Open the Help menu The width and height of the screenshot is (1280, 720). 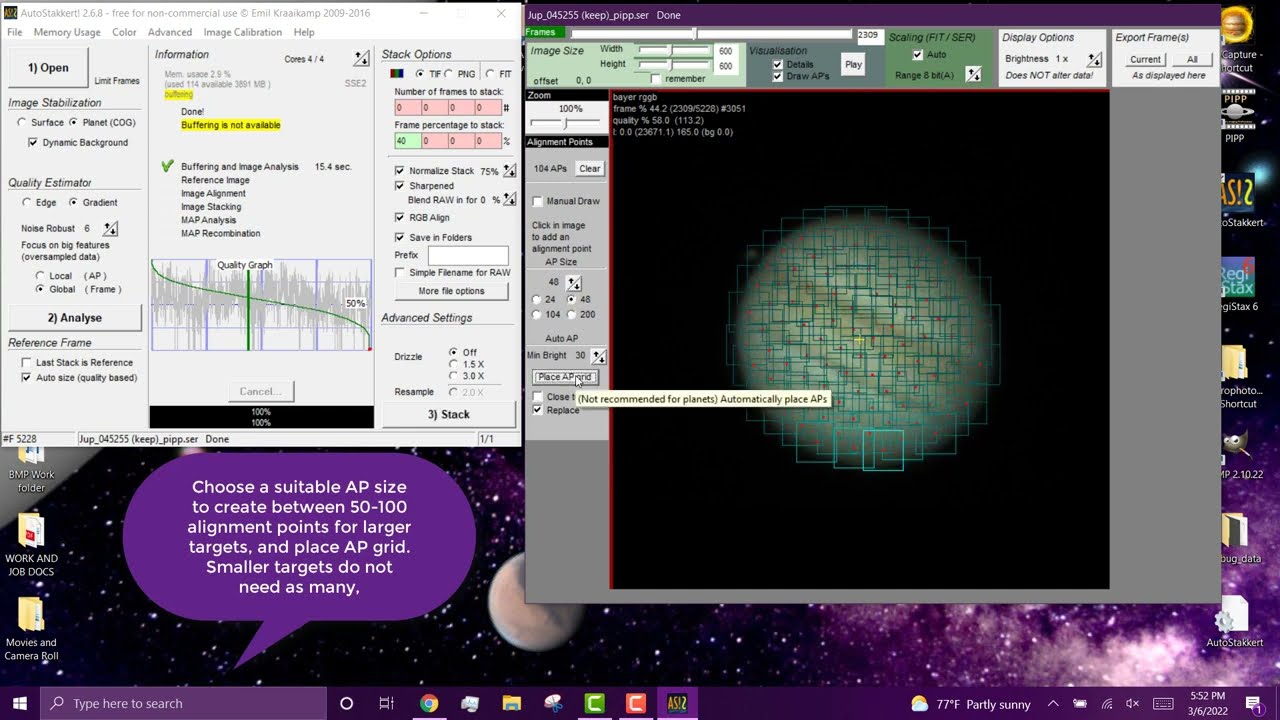point(304,32)
